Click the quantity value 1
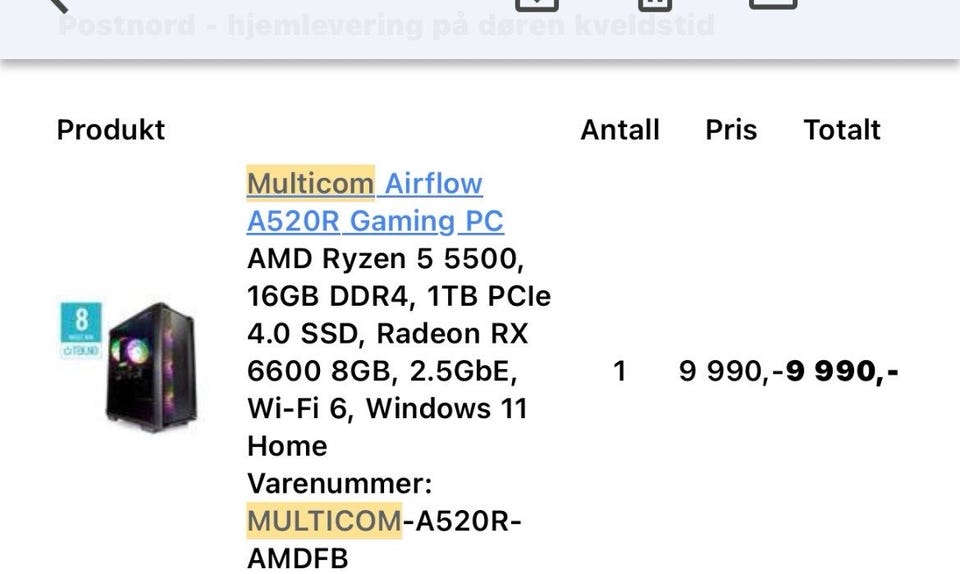Screen dimensions: 960x574 [620, 371]
